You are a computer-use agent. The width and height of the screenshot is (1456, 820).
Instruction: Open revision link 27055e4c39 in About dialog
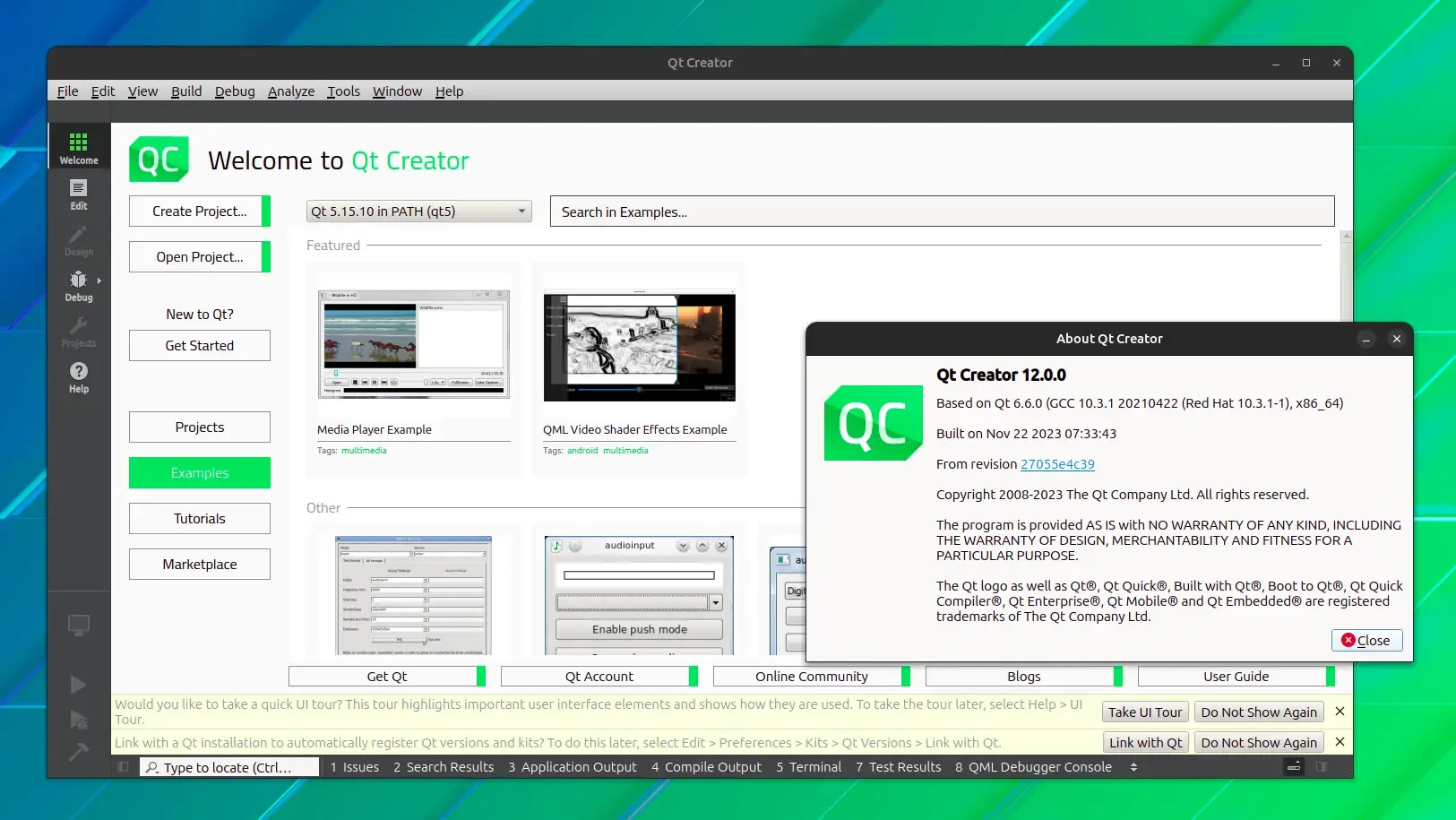click(x=1057, y=464)
